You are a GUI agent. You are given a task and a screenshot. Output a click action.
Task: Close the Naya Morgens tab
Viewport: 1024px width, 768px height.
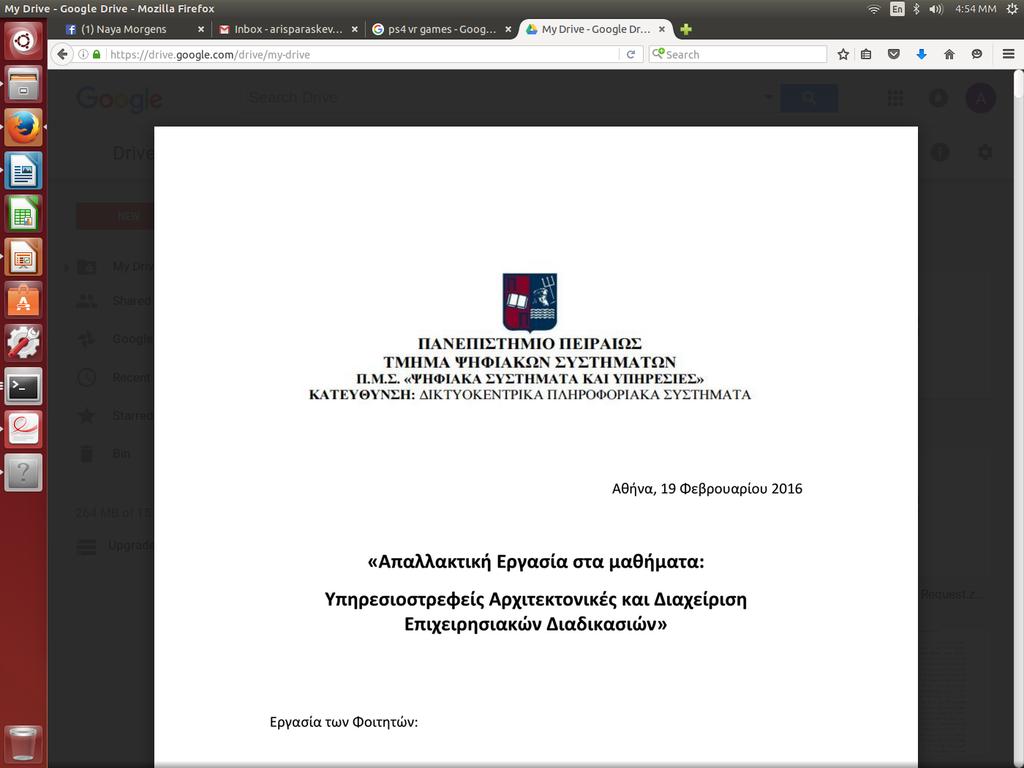[x=200, y=29]
